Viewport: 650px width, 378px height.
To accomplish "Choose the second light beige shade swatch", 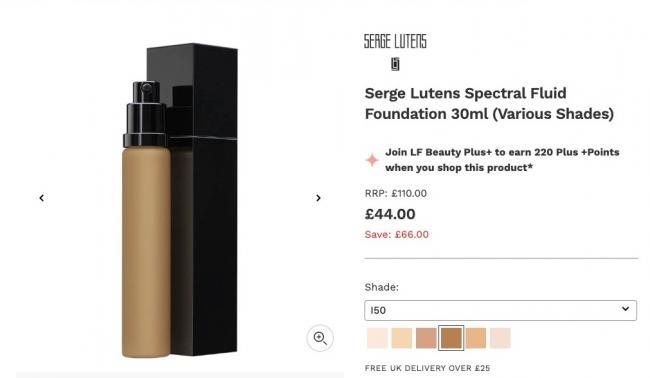I will tap(402, 338).
